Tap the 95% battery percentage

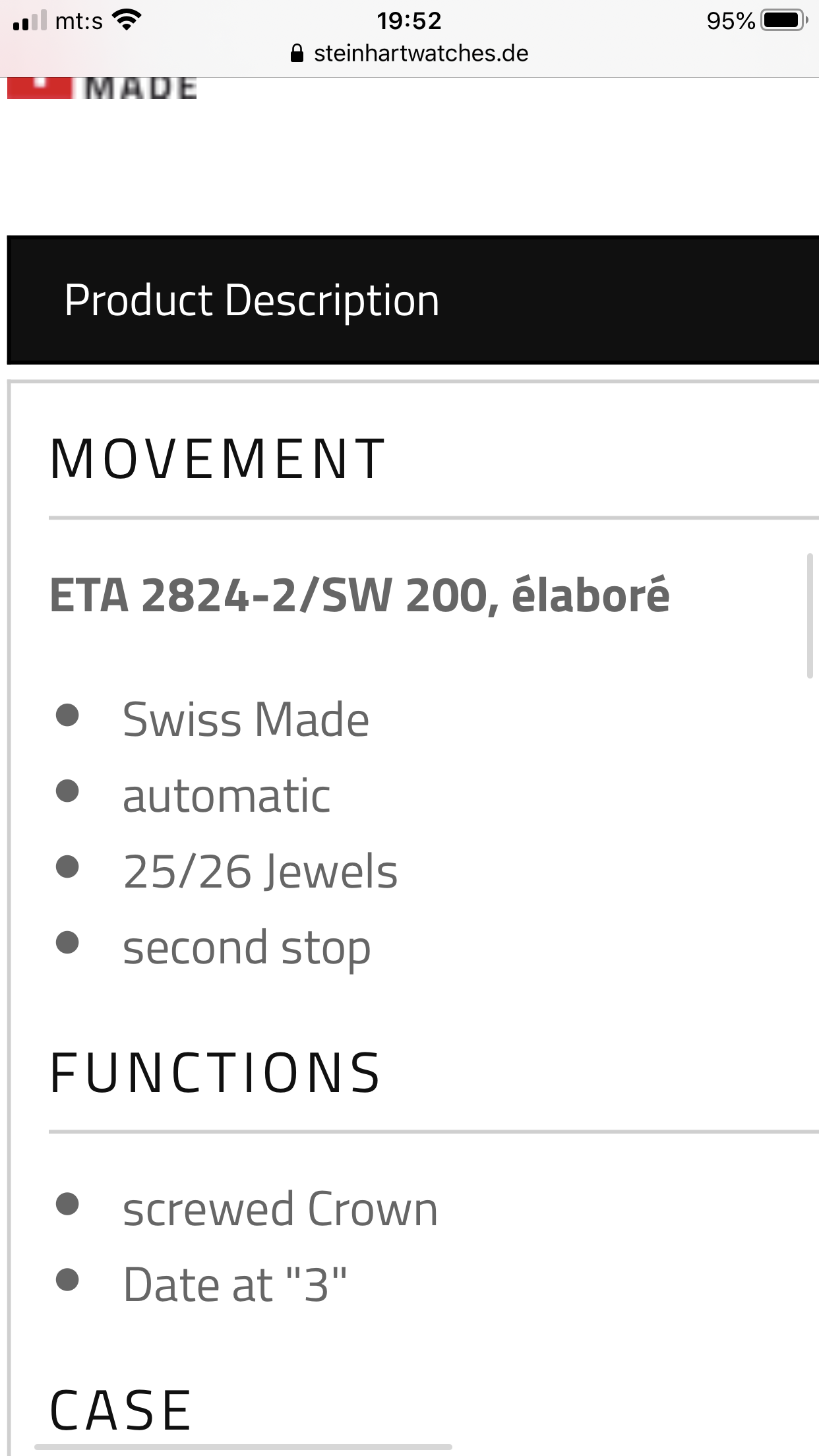pyautogui.click(x=730, y=21)
